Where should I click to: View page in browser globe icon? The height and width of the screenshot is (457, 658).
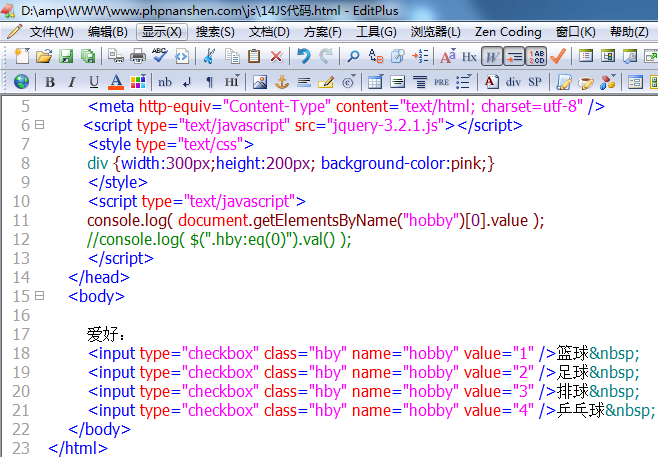tap(21, 81)
